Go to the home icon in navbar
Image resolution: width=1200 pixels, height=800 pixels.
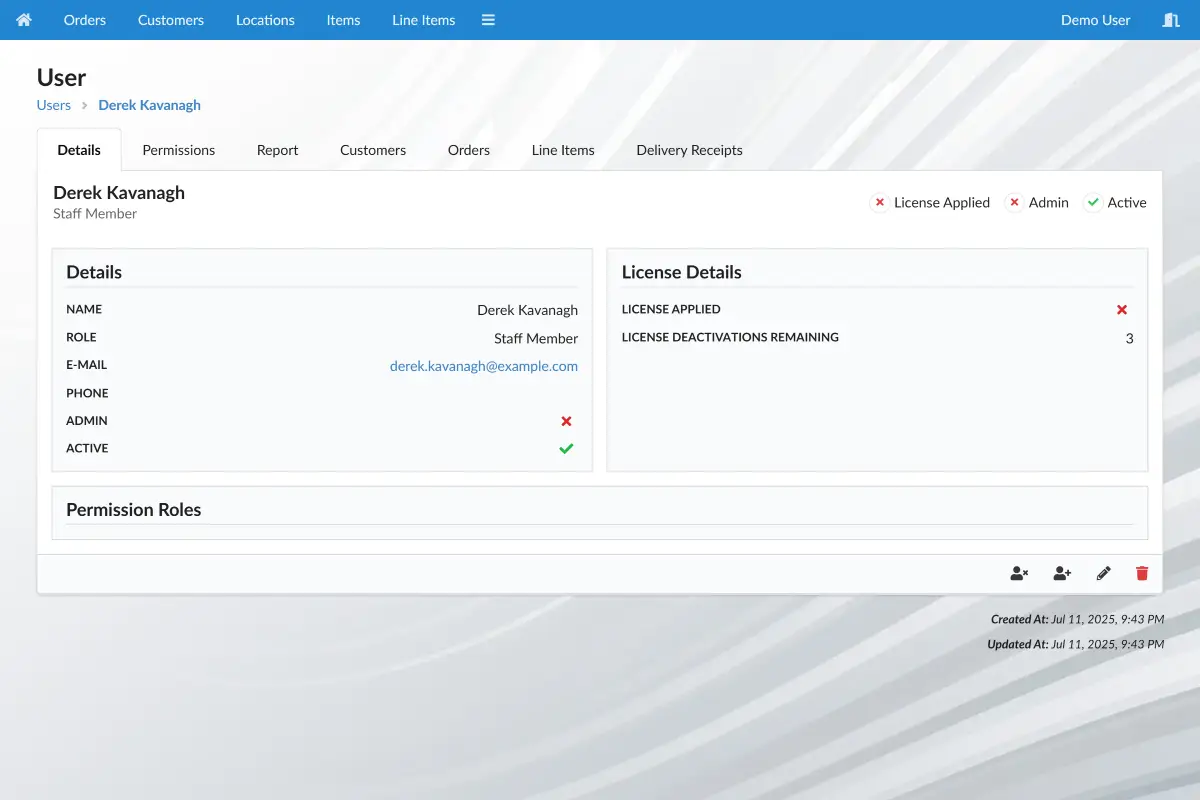tap(24, 20)
